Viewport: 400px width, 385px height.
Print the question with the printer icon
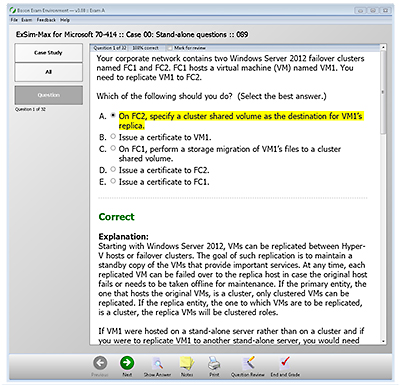point(214,363)
